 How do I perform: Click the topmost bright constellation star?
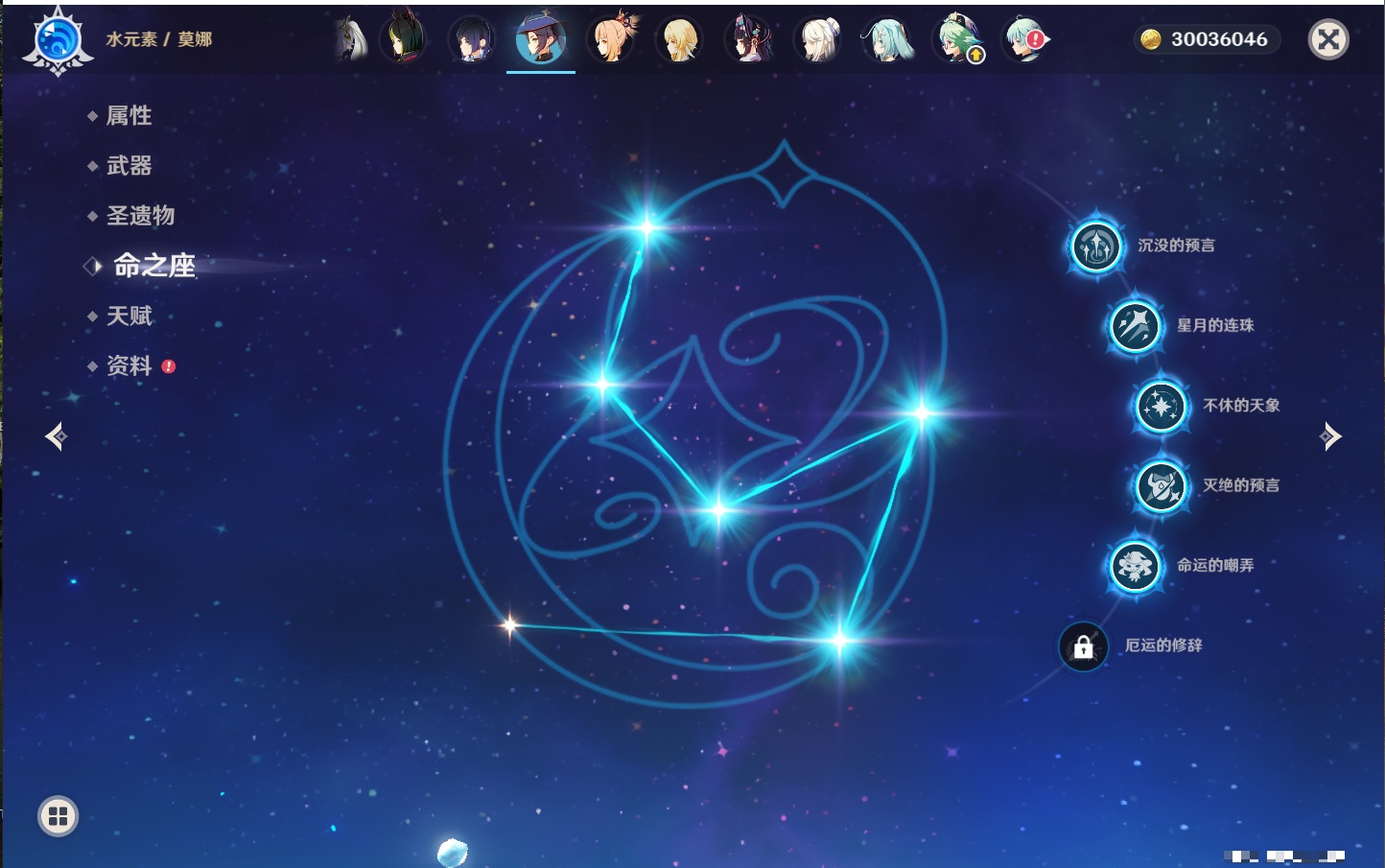click(647, 227)
